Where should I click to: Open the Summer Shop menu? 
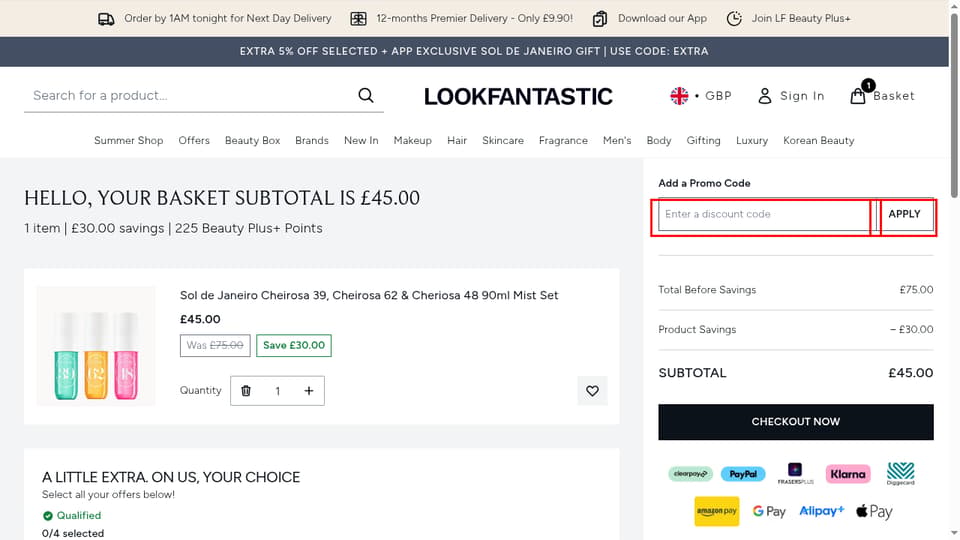point(129,140)
